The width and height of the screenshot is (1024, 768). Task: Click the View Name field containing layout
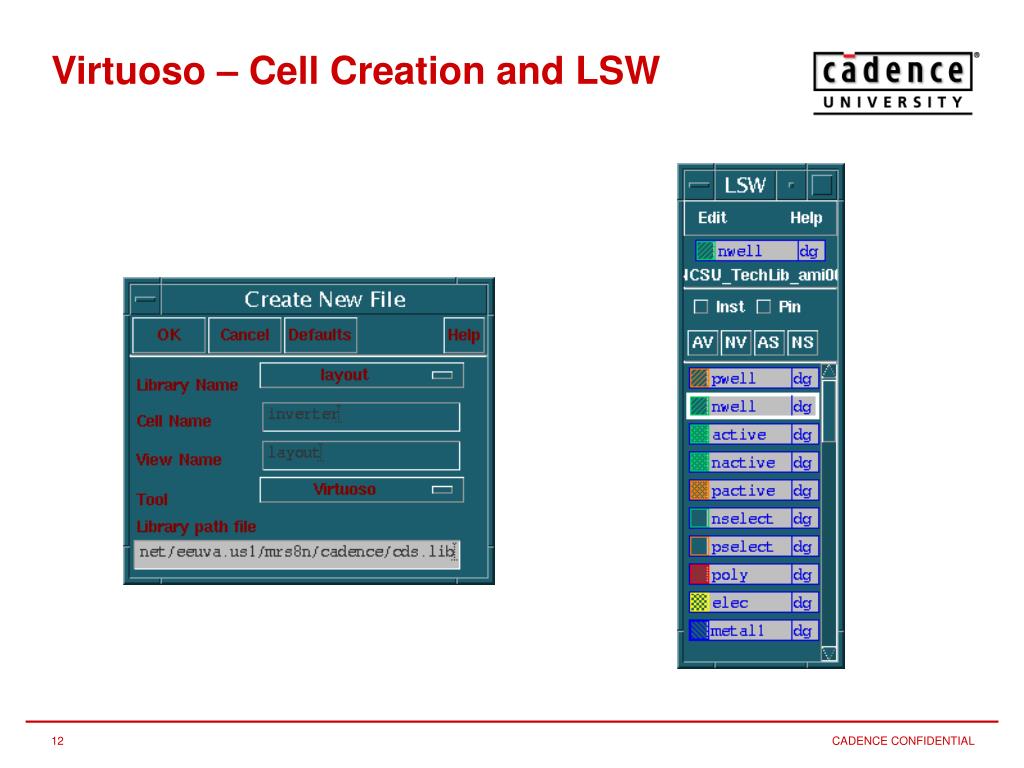(360, 455)
